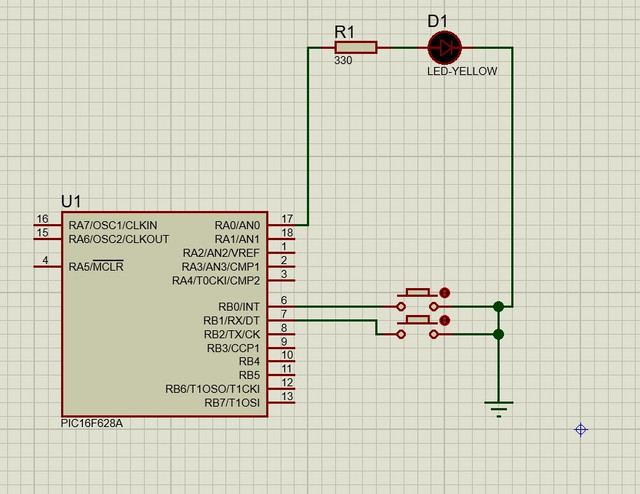Click pin RB1/RX/DT label
Image resolution: width=640 pixels, height=494 pixels.
[x=231, y=320]
